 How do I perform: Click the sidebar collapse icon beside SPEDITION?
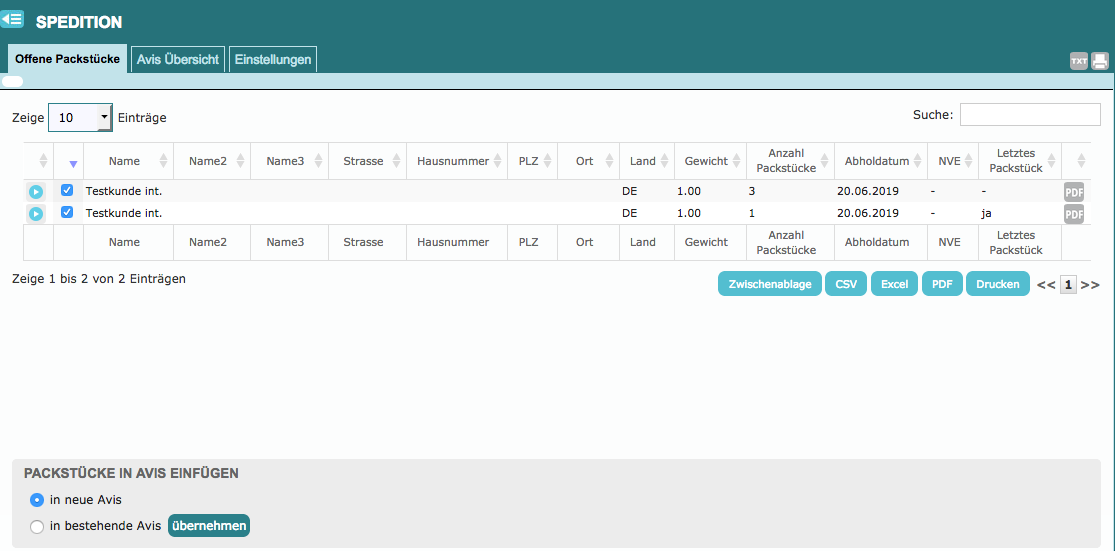(x=12, y=18)
